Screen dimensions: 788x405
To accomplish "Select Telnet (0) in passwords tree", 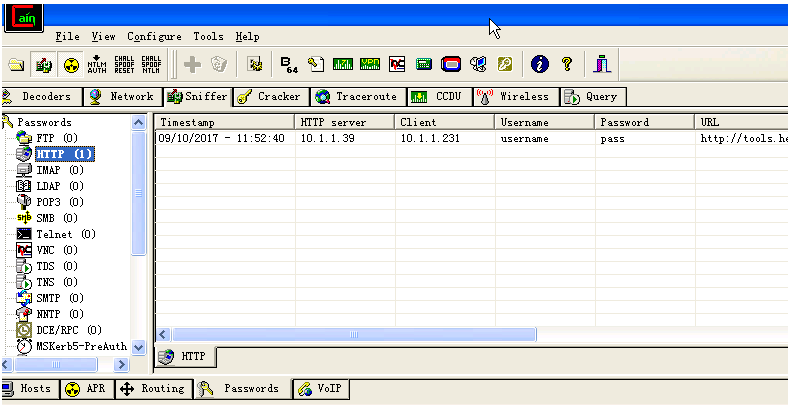I will coord(66,234).
